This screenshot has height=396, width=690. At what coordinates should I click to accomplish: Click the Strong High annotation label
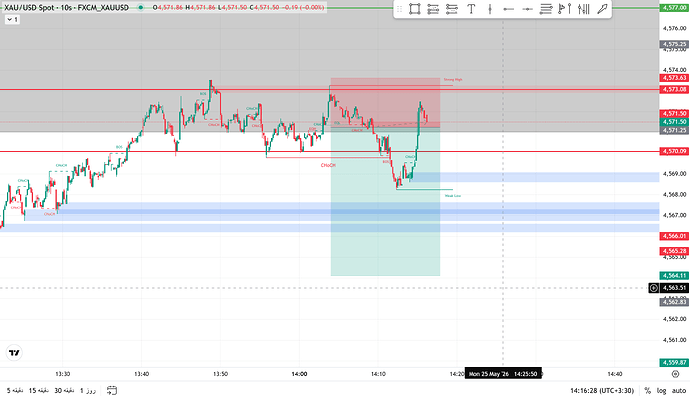(x=453, y=80)
